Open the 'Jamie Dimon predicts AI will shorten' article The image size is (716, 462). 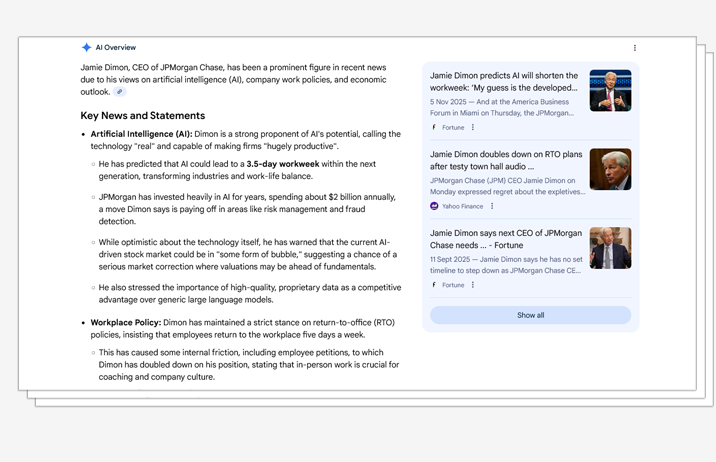(504, 81)
